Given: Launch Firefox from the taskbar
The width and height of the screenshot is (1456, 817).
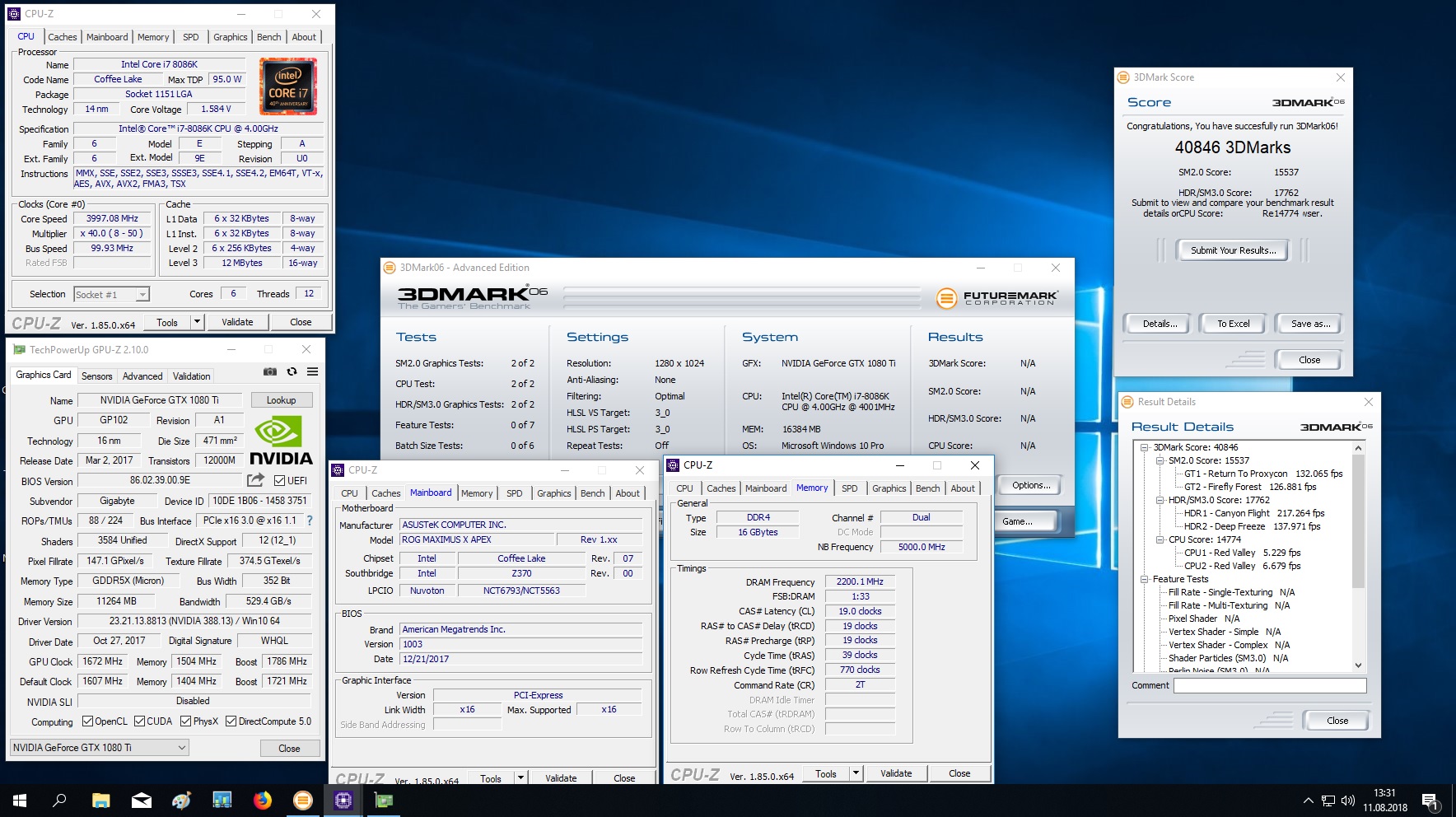Looking at the screenshot, I should pyautogui.click(x=262, y=800).
